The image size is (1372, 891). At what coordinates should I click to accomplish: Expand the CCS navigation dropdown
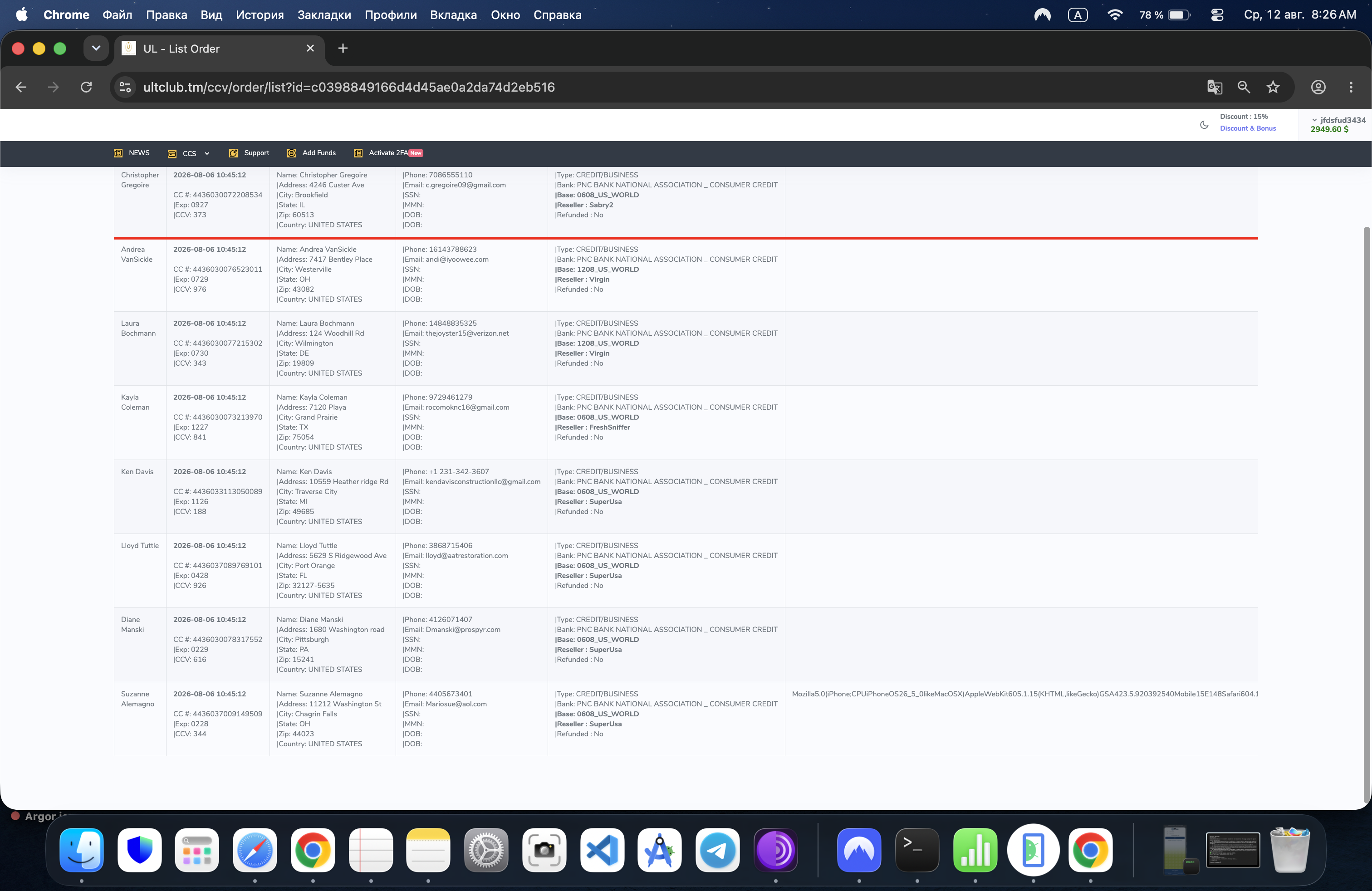[188, 153]
